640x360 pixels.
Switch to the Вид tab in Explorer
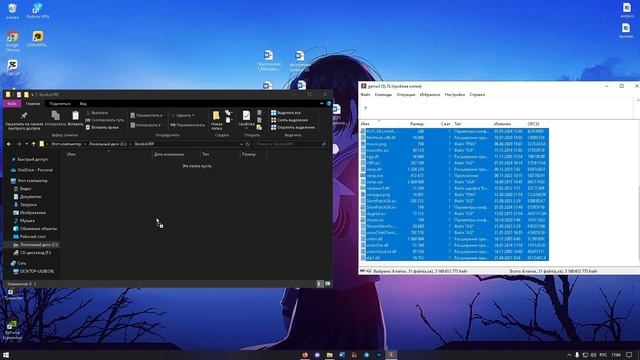tap(83, 104)
